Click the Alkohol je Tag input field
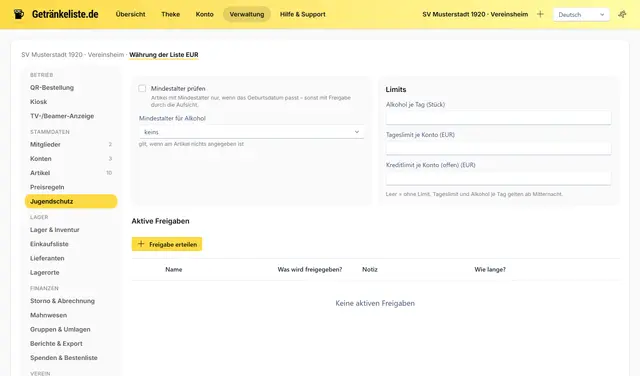 coord(498,118)
